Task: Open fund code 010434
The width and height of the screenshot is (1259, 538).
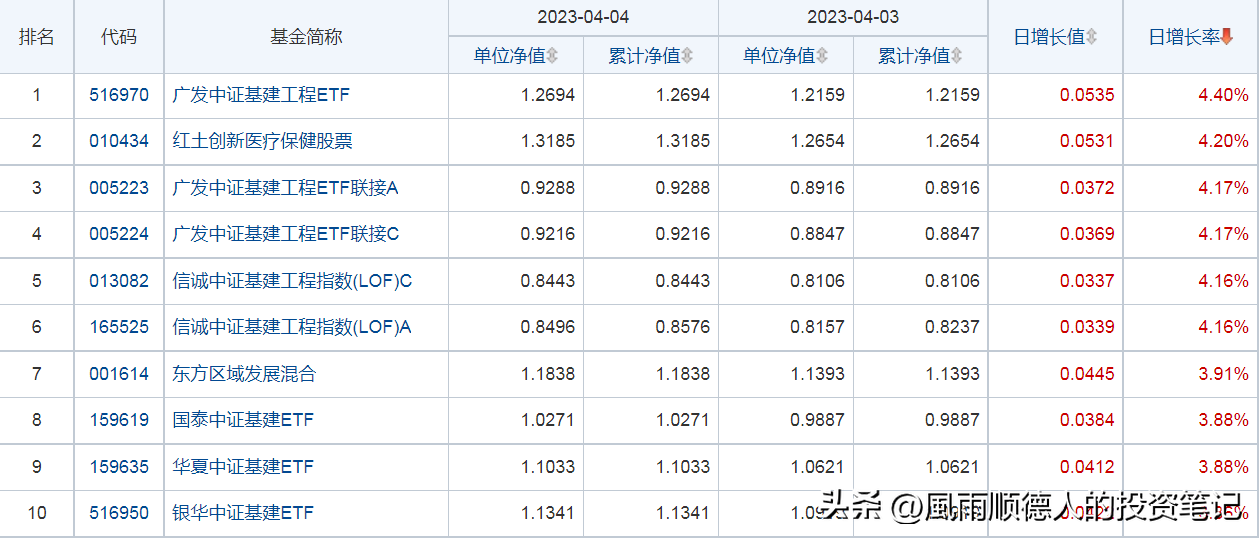Action: point(119,141)
